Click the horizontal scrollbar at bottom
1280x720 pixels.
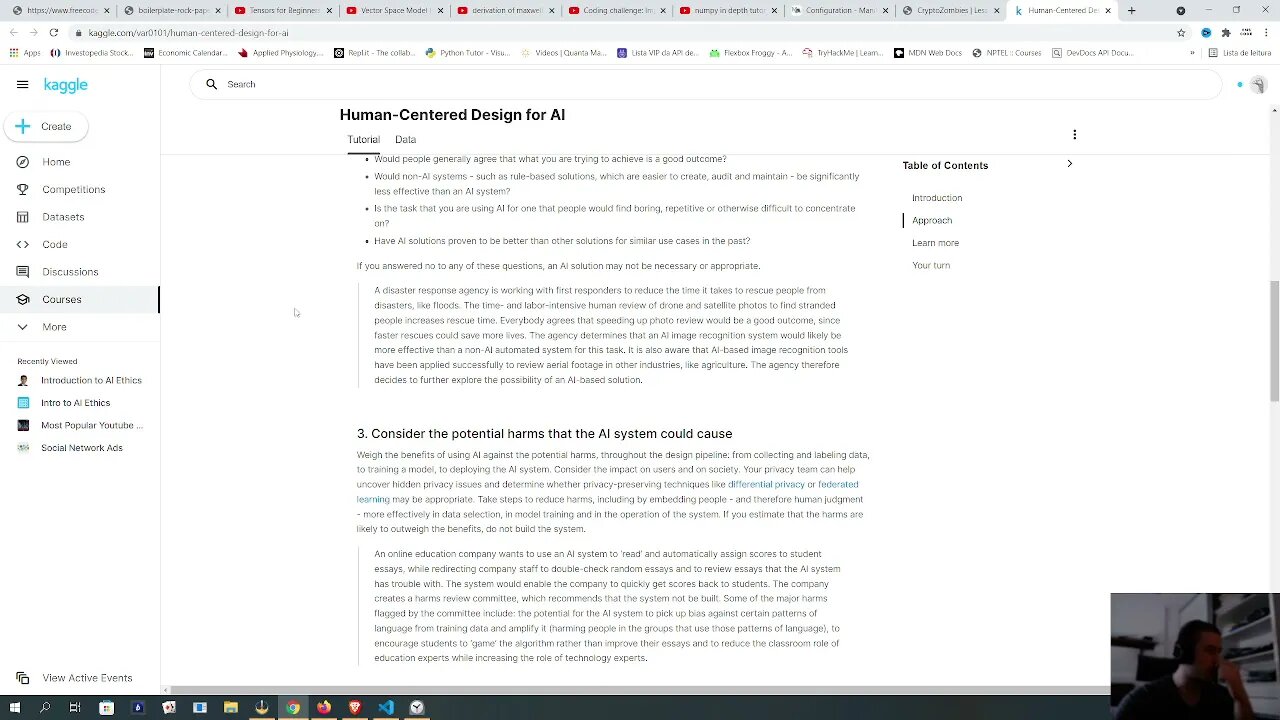pos(640,690)
